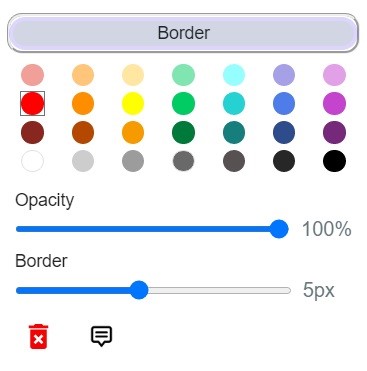This screenshot has width=367, height=371.
Task: Open the comment speech bubble icon
Action: click(x=101, y=336)
